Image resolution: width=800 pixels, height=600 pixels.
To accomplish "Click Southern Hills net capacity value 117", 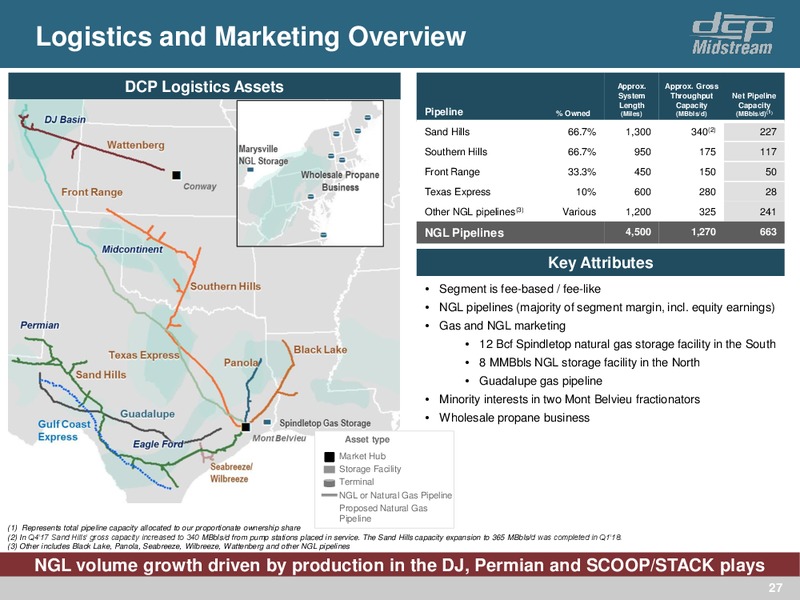I will (x=768, y=152).
